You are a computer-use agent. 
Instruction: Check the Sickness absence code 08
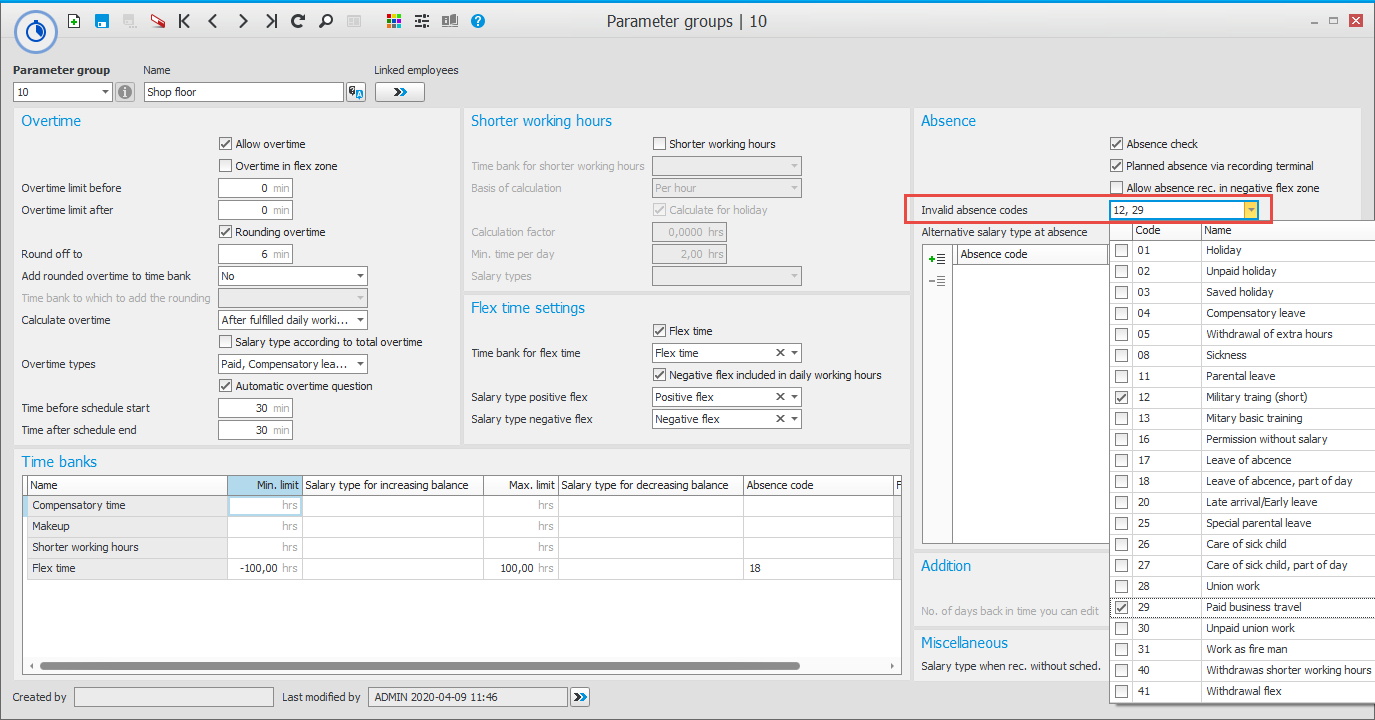click(x=1122, y=355)
